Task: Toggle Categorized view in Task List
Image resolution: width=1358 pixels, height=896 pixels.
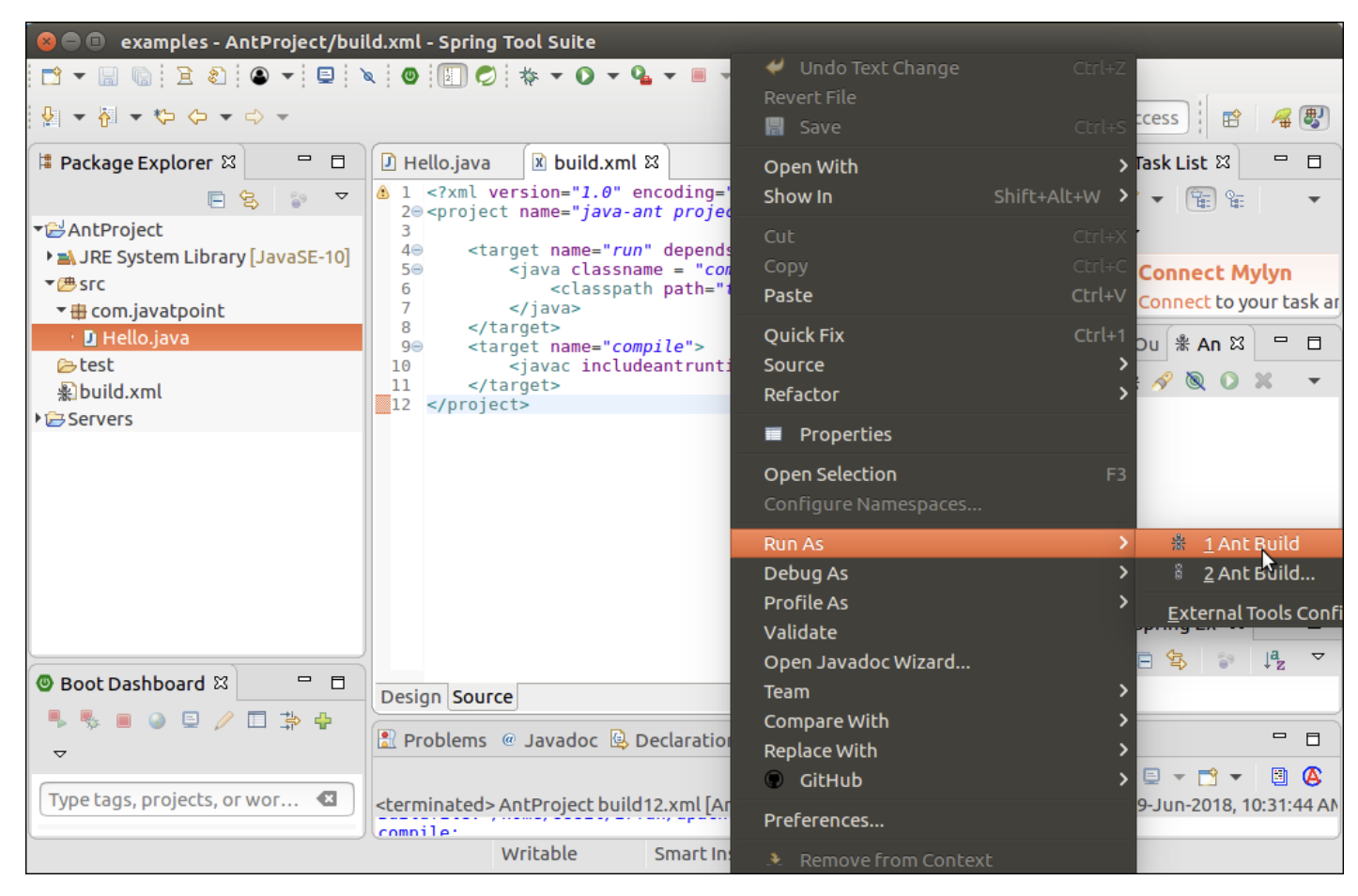Action: [1200, 199]
